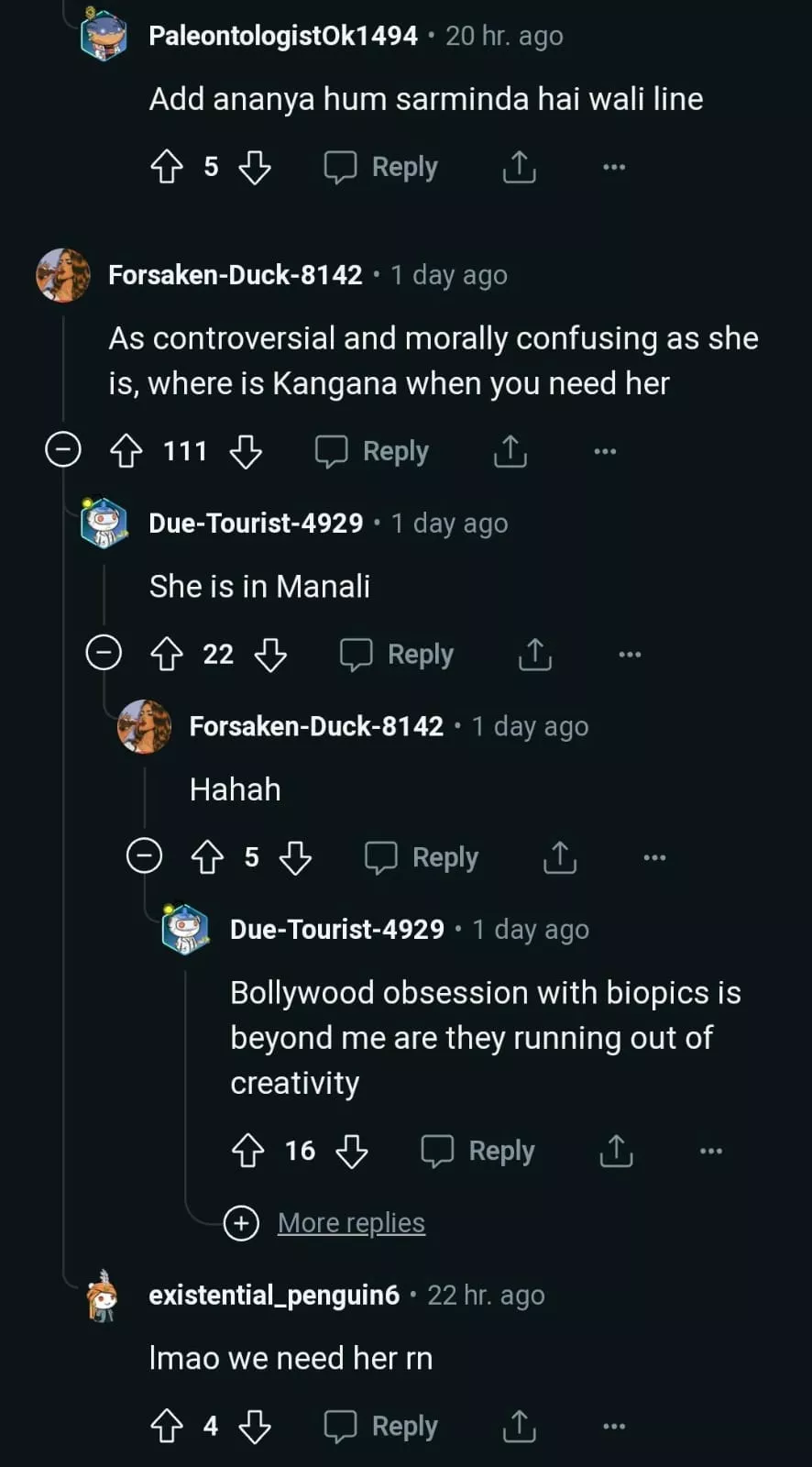Upvote the 'where is Kangana' comment

pyautogui.click(x=126, y=451)
